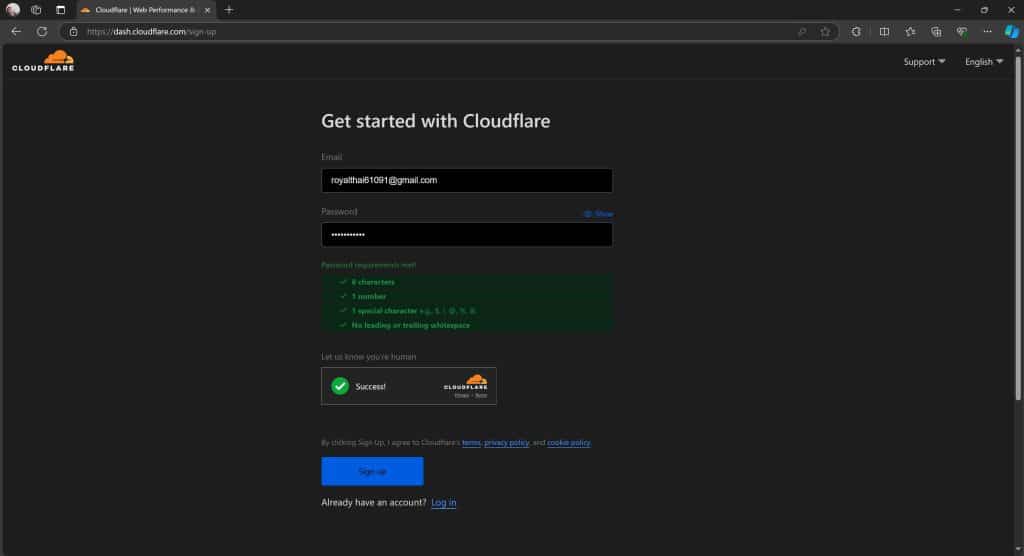Open the browser extensions icon
The height and width of the screenshot is (556, 1024).
[x=856, y=31]
